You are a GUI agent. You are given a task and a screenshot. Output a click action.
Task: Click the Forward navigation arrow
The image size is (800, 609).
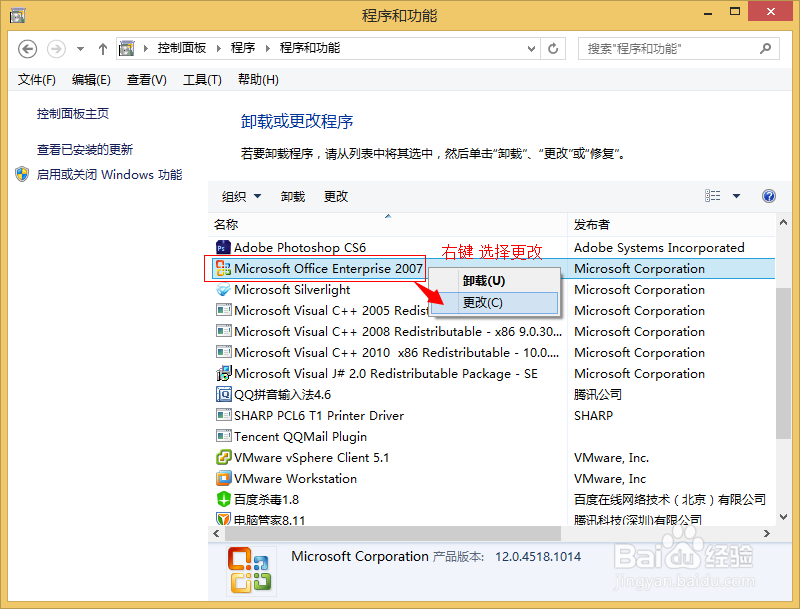[x=56, y=49]
